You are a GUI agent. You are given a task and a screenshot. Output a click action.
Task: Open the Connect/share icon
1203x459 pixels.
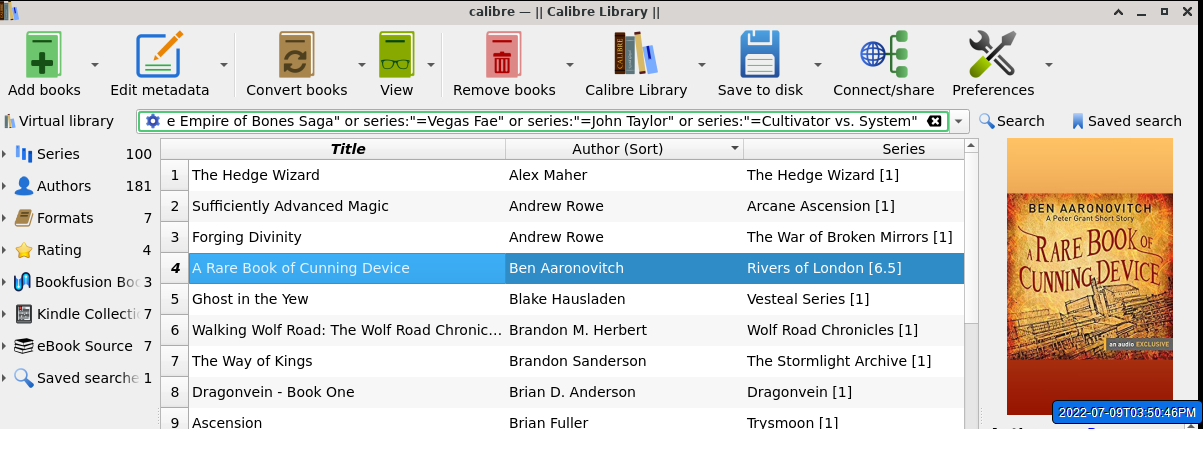coord(883,54)
